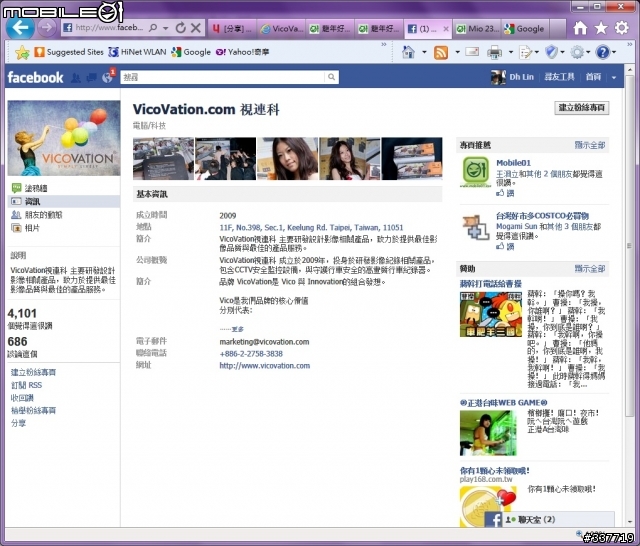Expand the Help dropdown arrow
This screenshot has width=640, height=546.
point(614,52)
